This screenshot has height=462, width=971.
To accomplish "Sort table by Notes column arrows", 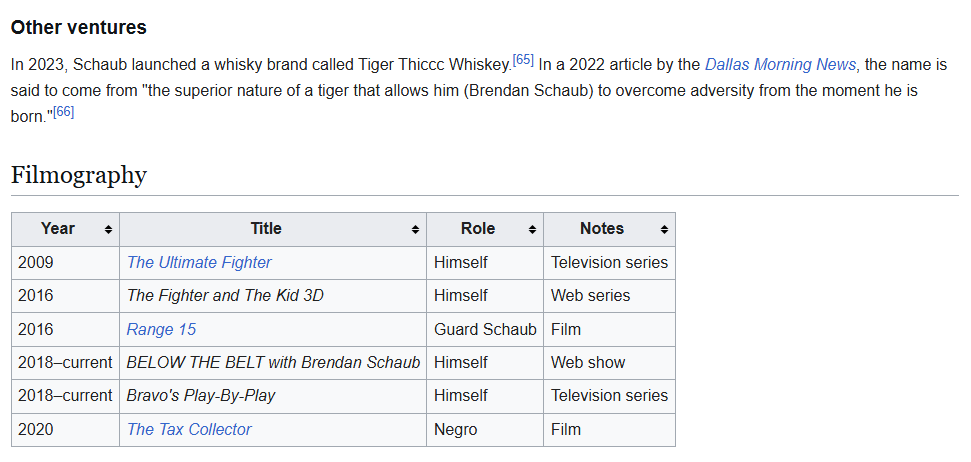I will coord(664,230).
